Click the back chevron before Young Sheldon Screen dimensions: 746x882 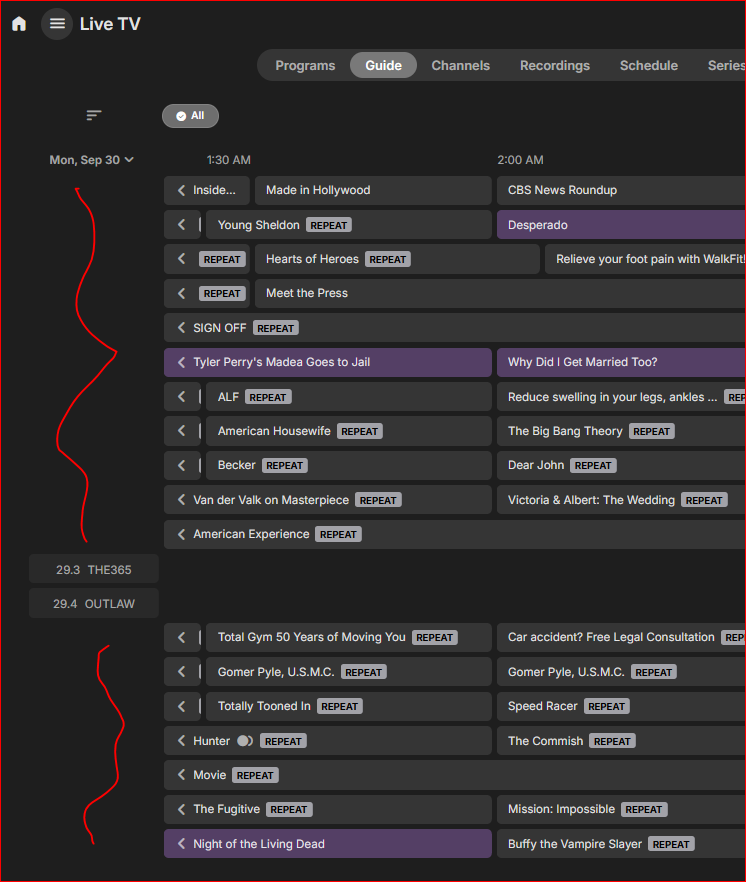[181, 225]
